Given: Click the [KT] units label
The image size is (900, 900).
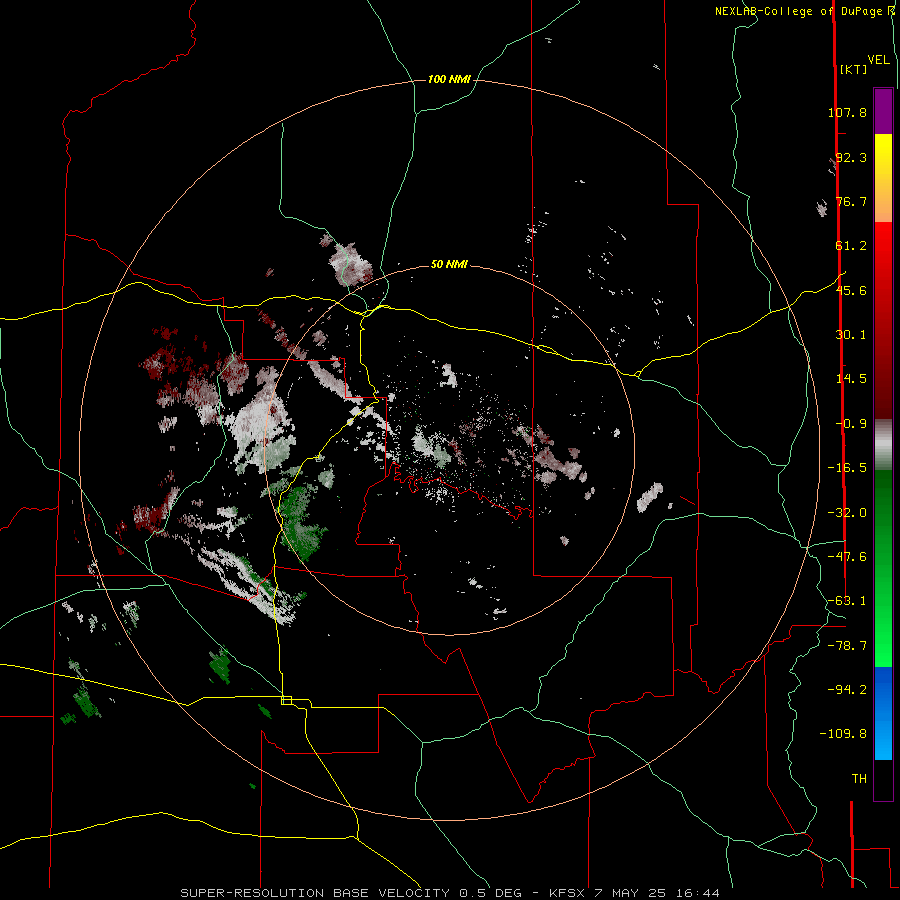Looking at the screenshot, I should coord(854,69).
